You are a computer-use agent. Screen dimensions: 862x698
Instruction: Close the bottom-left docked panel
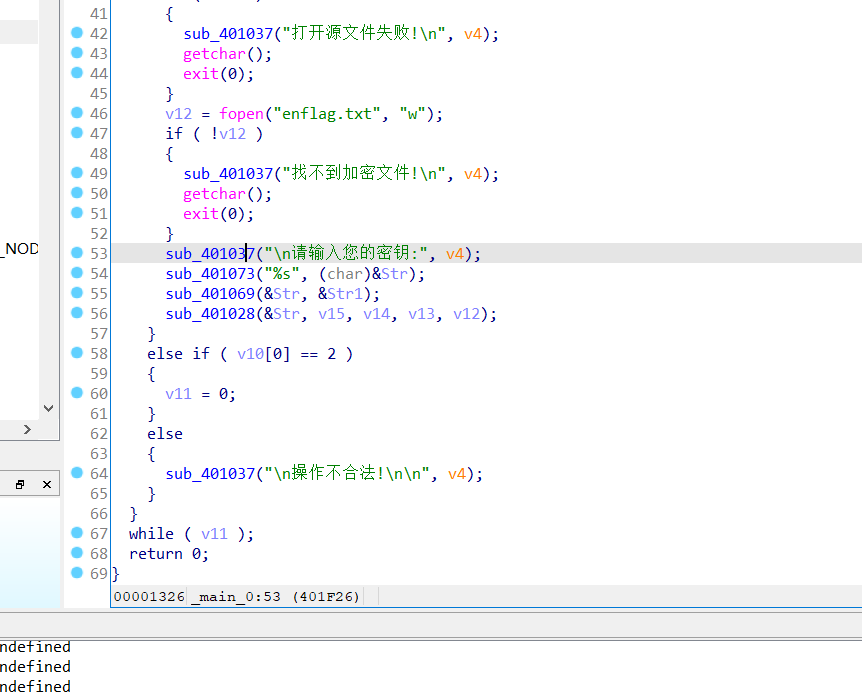[47, 484]
